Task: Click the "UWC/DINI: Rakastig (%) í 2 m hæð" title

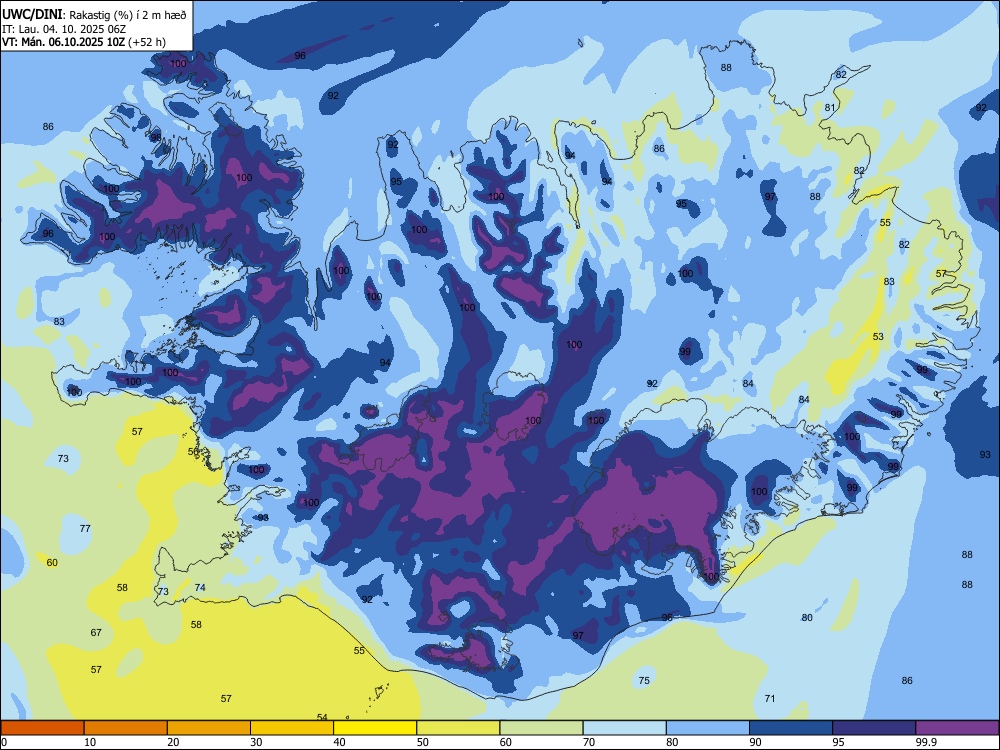Action: pos(94,15)
